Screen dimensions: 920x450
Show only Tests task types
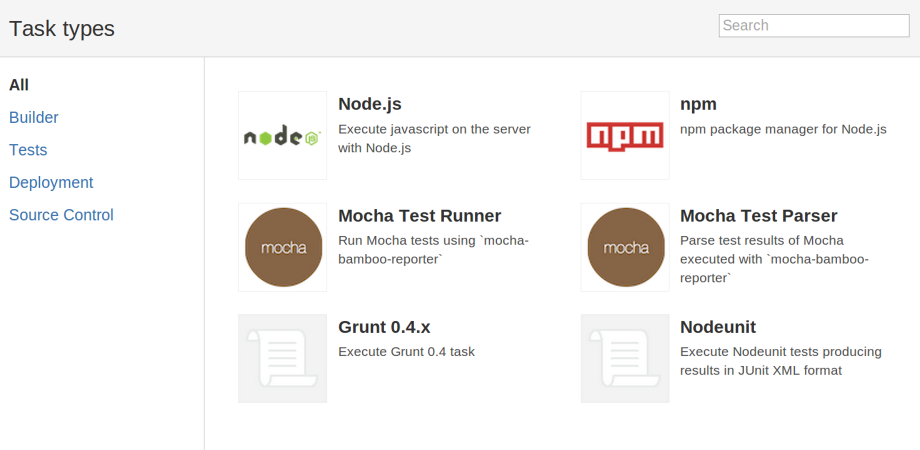pos(28,150)
